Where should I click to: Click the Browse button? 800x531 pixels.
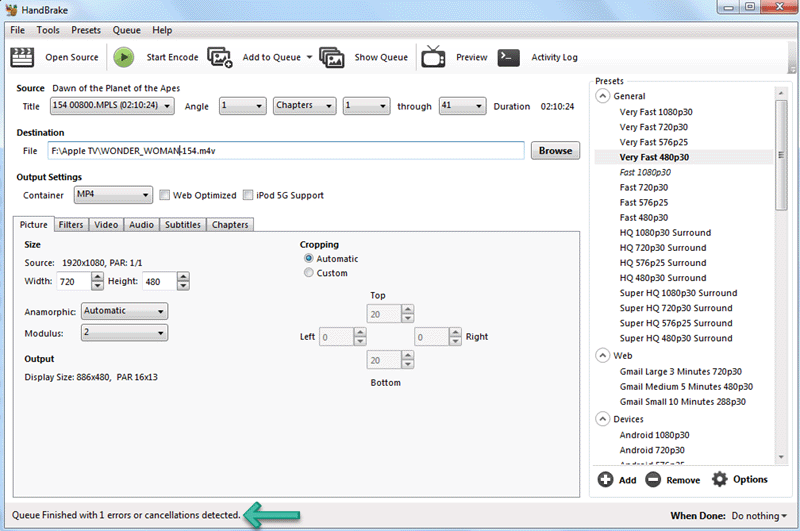tap(556, 150)
